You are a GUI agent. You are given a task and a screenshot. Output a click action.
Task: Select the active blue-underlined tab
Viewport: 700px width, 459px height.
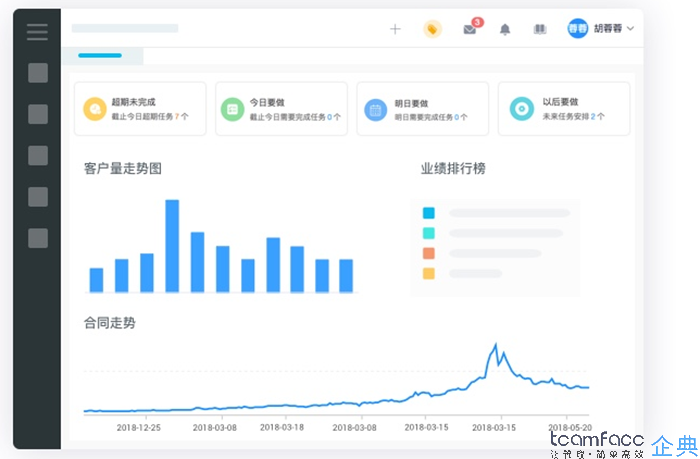pyautogui.click(x=102, y=56)
